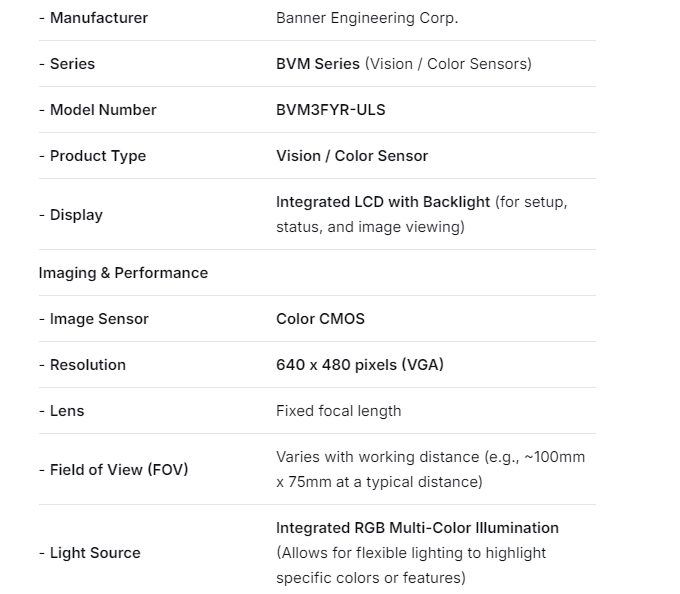Select the Vision / Color Sensor value
680x594 pixels.
352,156
